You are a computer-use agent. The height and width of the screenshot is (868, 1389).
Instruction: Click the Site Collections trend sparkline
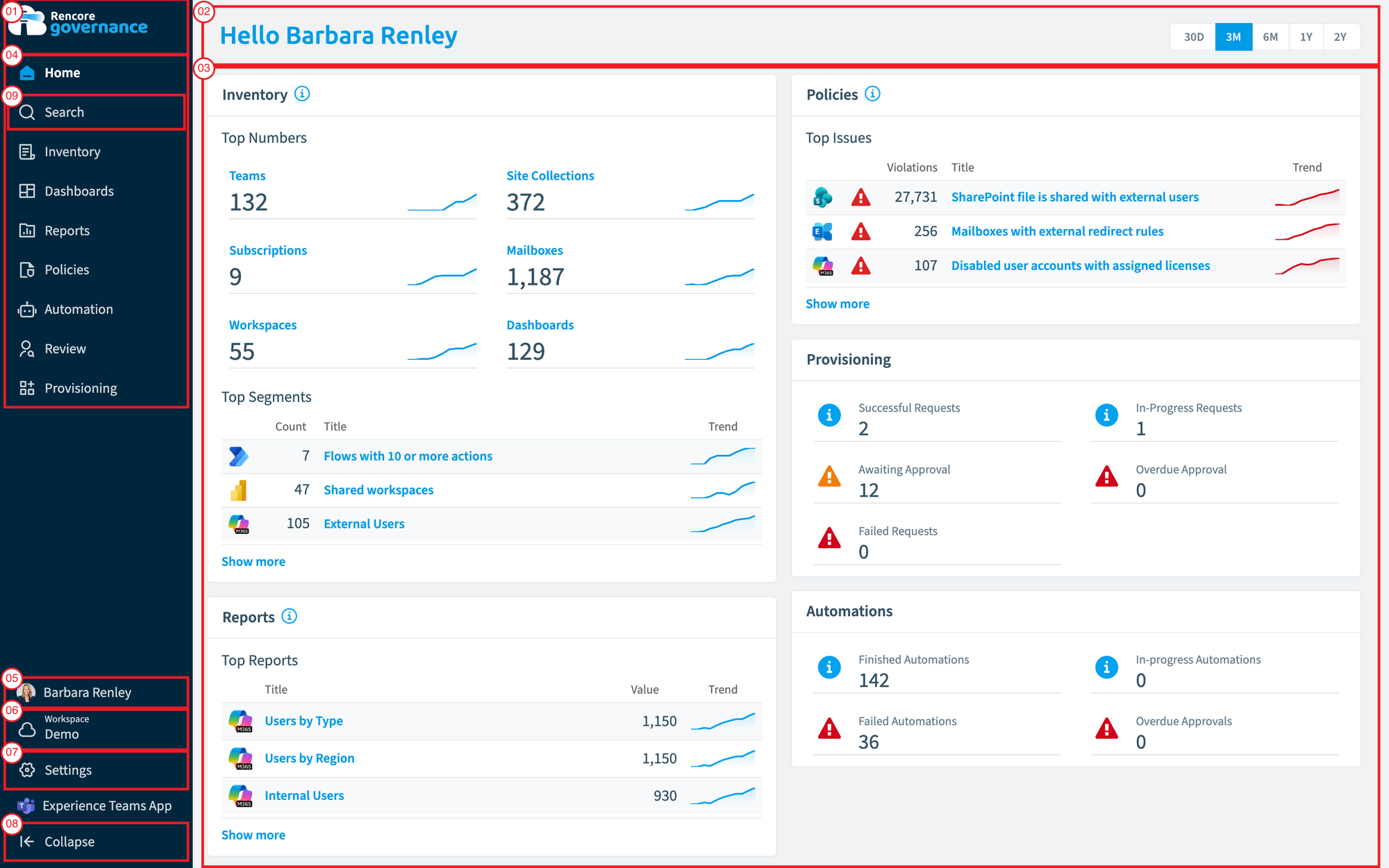click(719, 202)
